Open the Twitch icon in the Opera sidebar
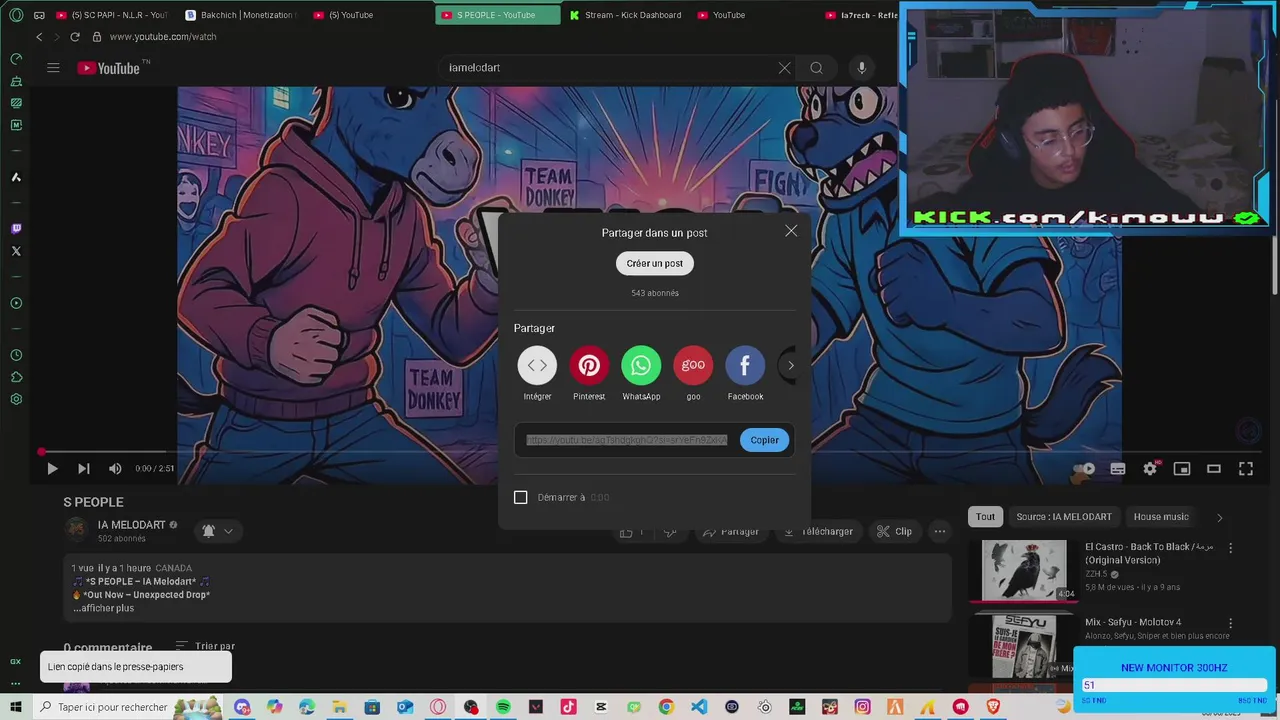 [16, 228]
